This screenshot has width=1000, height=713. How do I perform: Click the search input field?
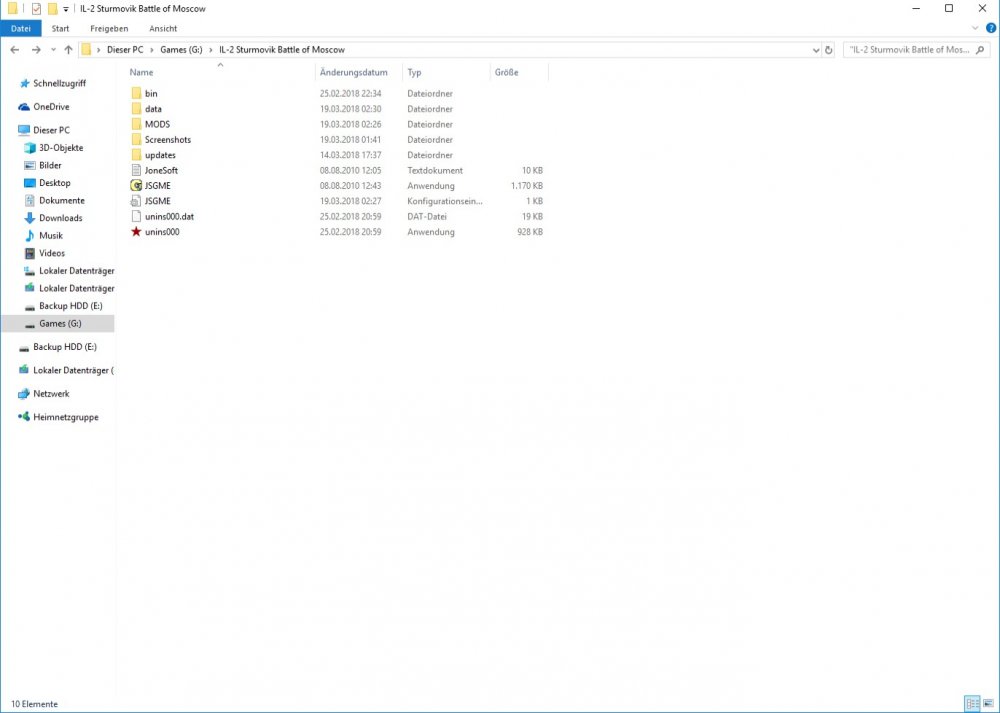click(x=909, y=50)
